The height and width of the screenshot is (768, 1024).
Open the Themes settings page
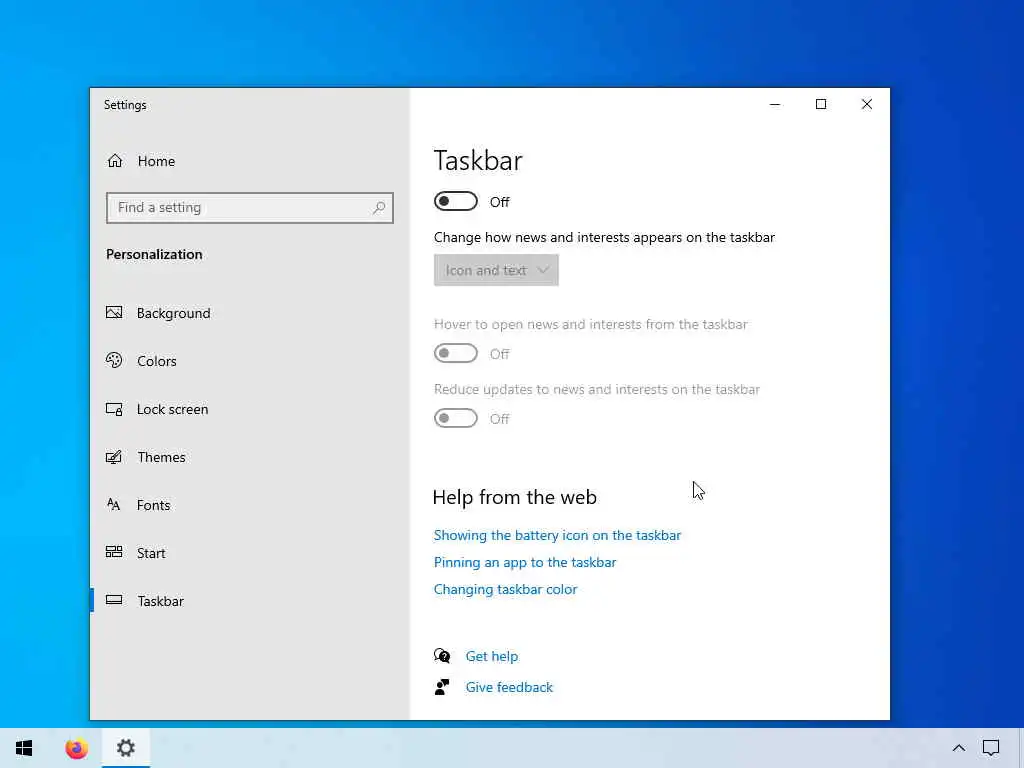click(x=249, y=456)
